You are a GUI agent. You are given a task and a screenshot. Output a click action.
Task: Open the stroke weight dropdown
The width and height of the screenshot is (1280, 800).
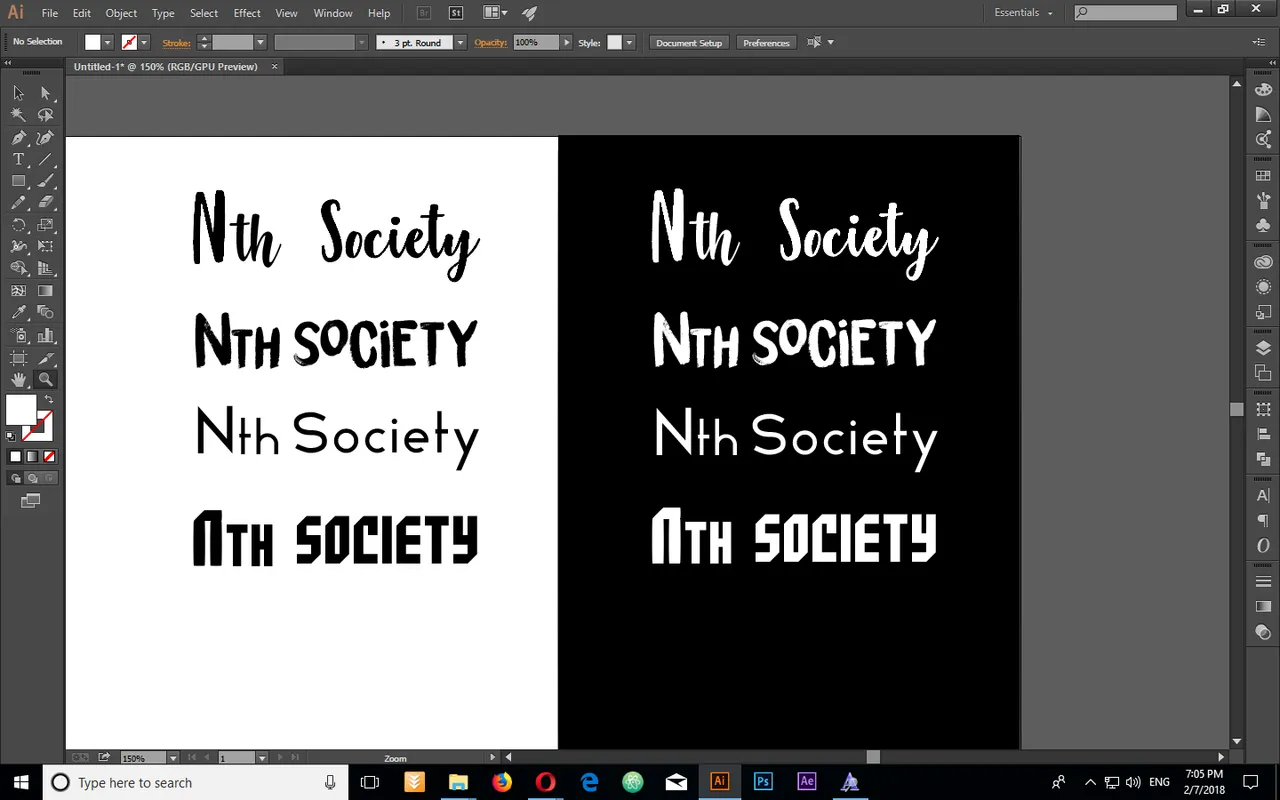click(x=260, y=42)
